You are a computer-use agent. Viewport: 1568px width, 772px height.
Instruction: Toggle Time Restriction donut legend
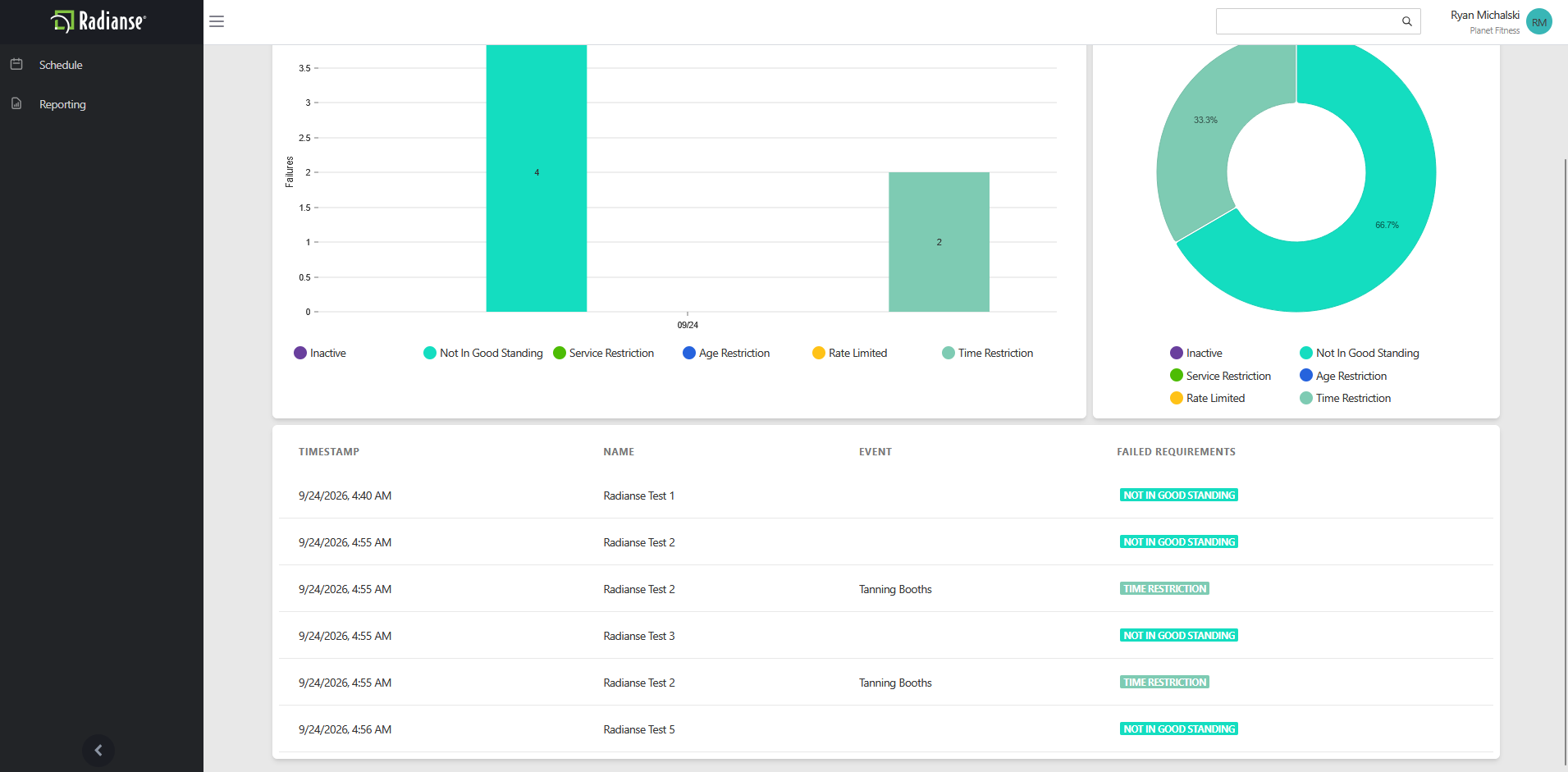coord(1346,398)
